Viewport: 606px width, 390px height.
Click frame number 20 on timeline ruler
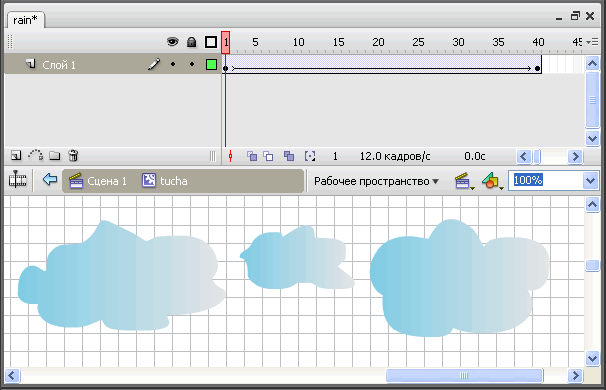click(x=378, y=42)
